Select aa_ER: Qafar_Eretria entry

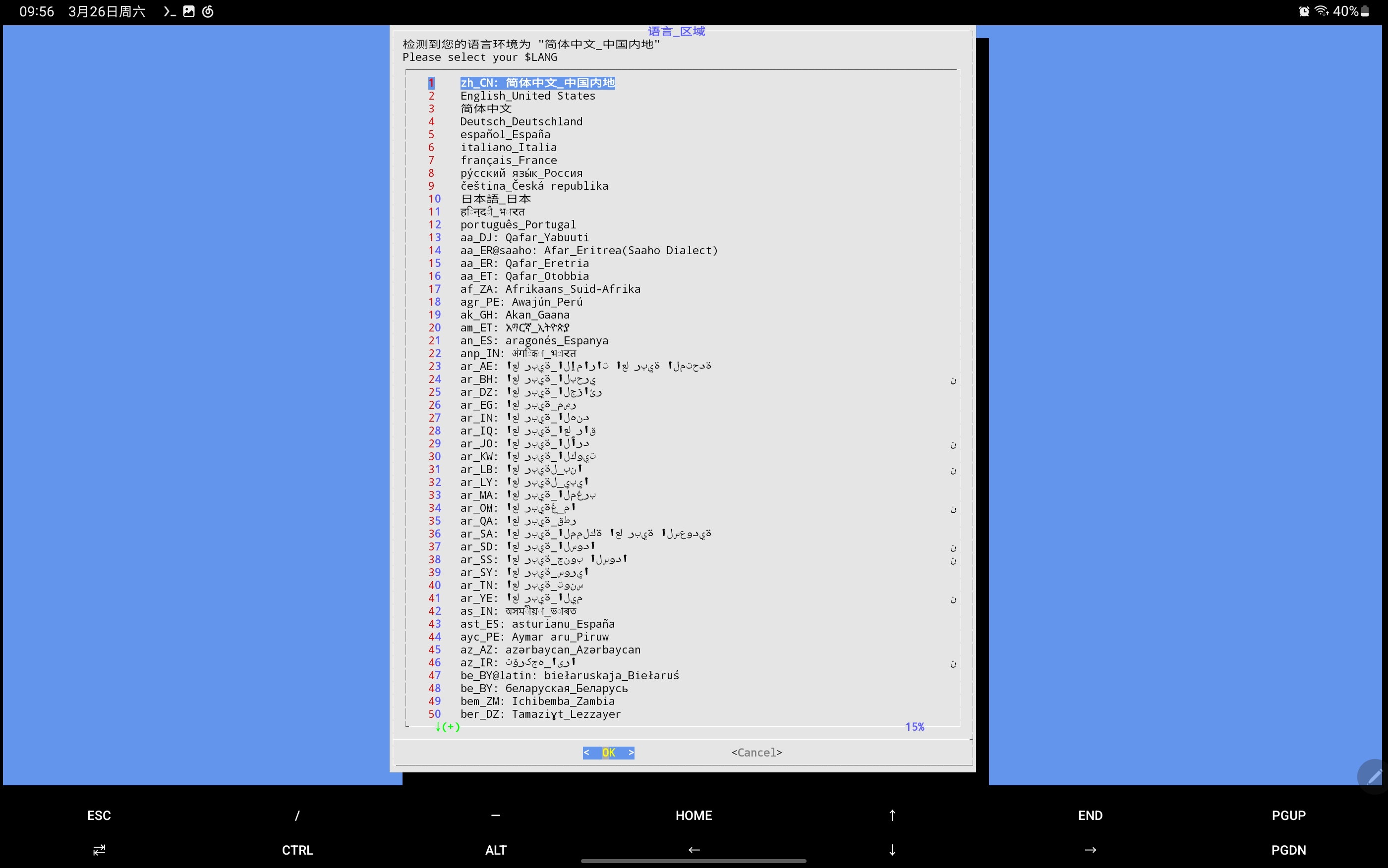point(524,264)
